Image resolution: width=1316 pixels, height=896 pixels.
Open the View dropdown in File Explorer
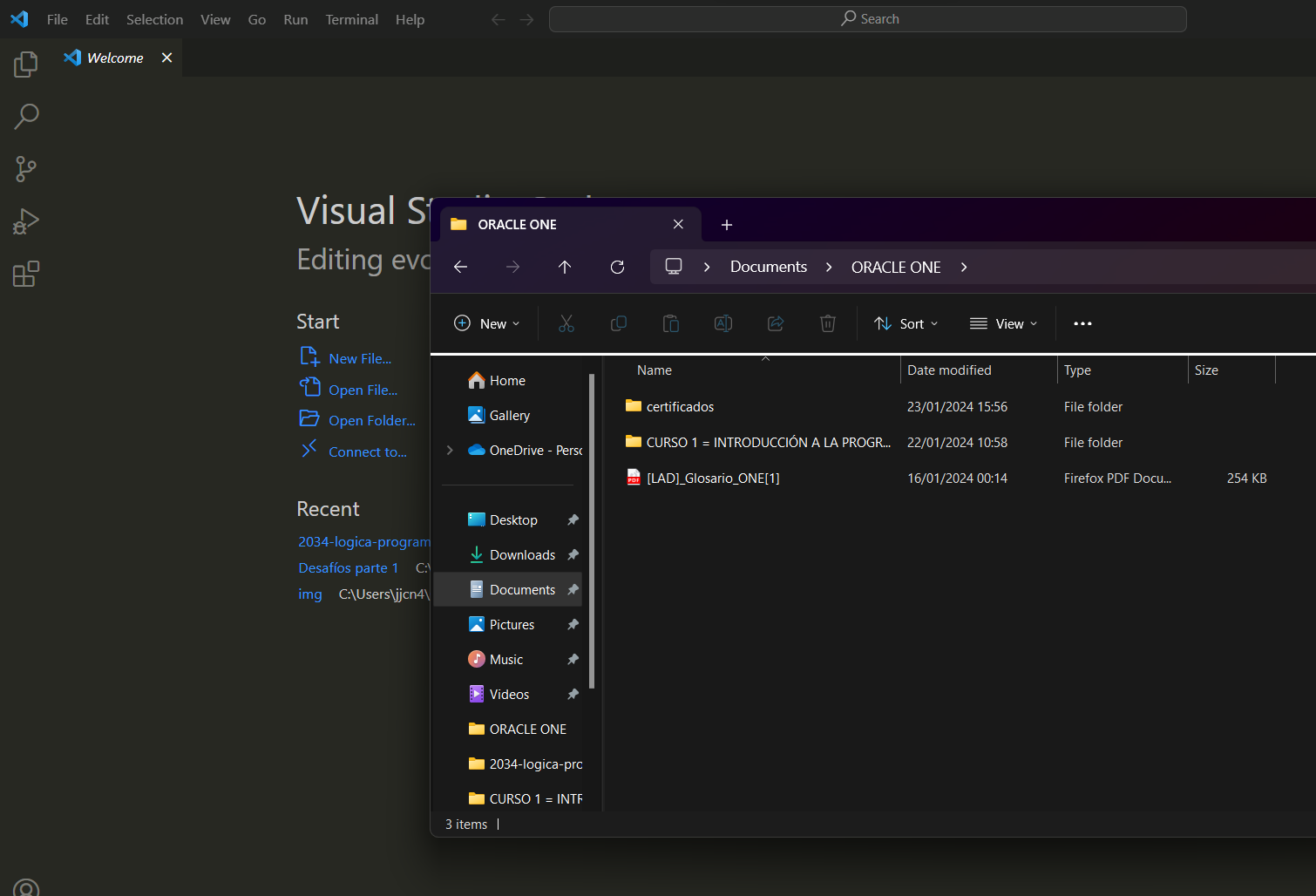tap(1004, 323)
